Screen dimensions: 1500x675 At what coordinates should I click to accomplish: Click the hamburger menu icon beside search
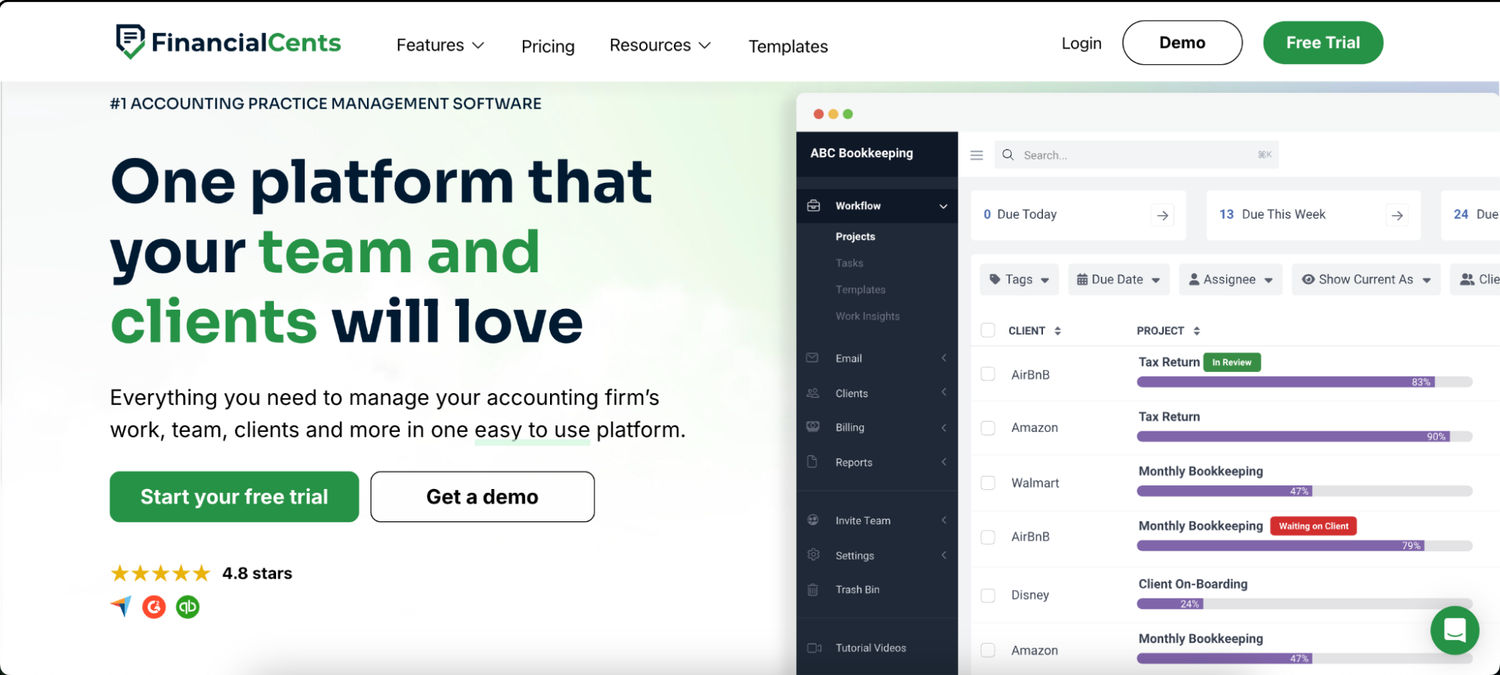(977, 155)
